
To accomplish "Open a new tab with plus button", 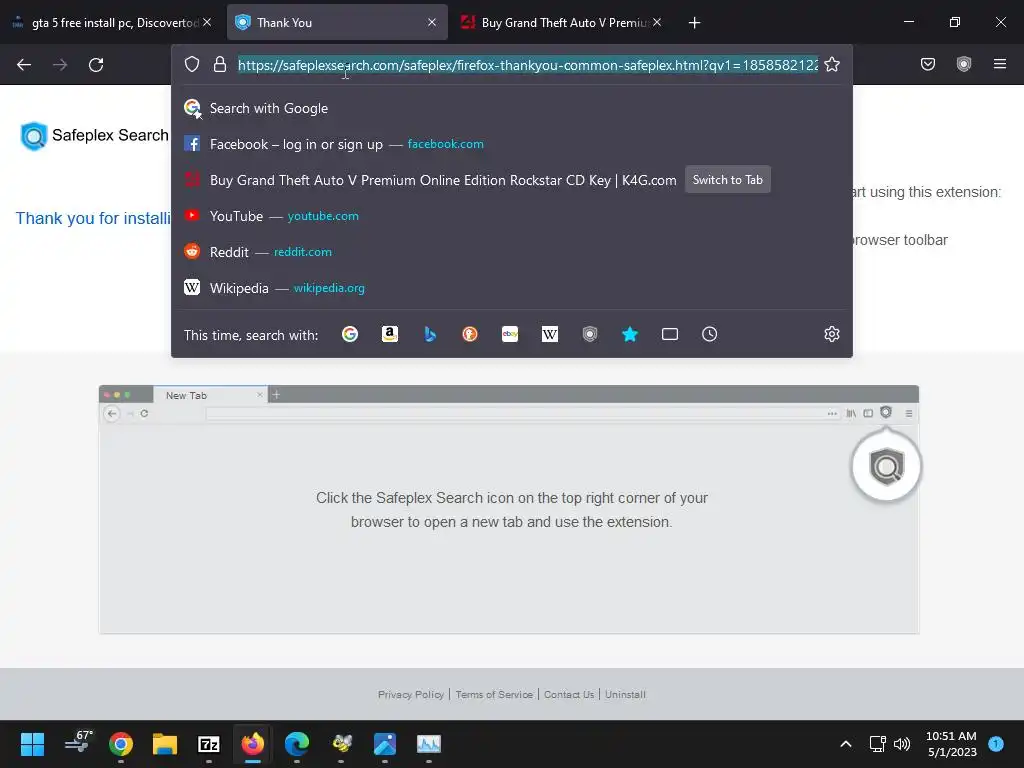I will [694, 23].
